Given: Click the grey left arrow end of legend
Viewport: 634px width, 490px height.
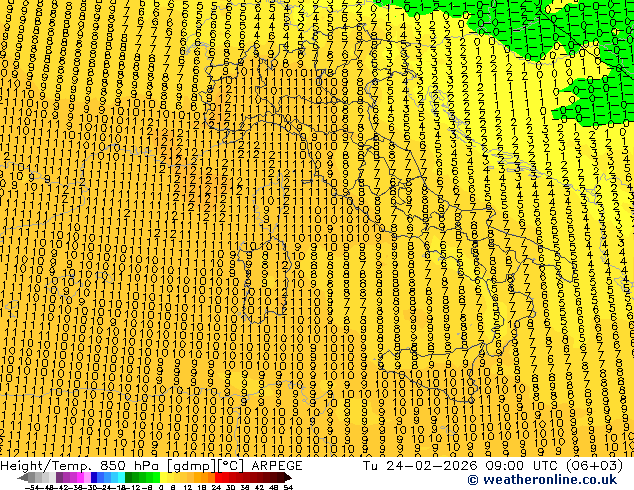Looking at the screenshot, I should [x=23, y=477].
